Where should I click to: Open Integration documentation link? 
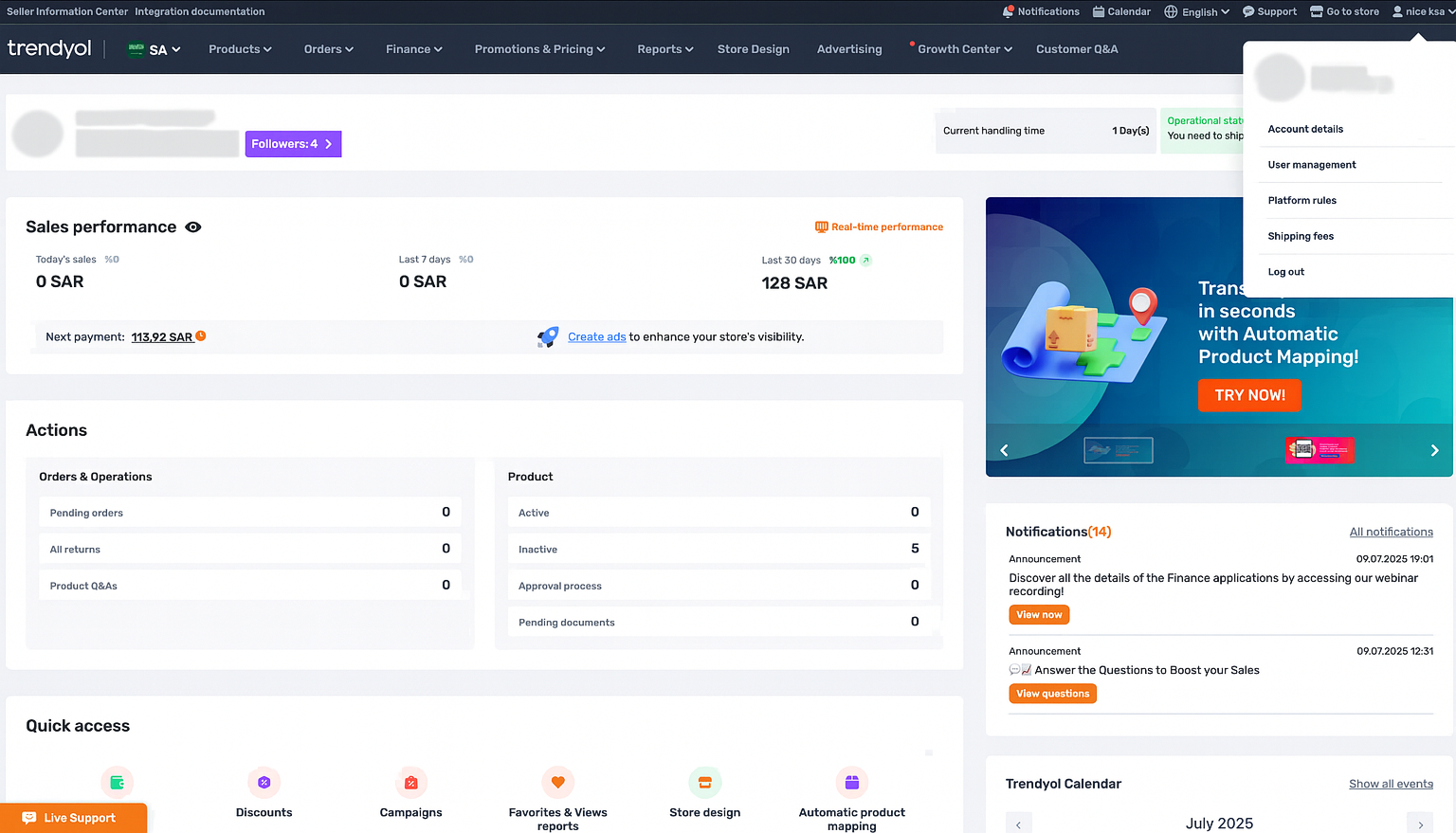[x=200, y=11]
